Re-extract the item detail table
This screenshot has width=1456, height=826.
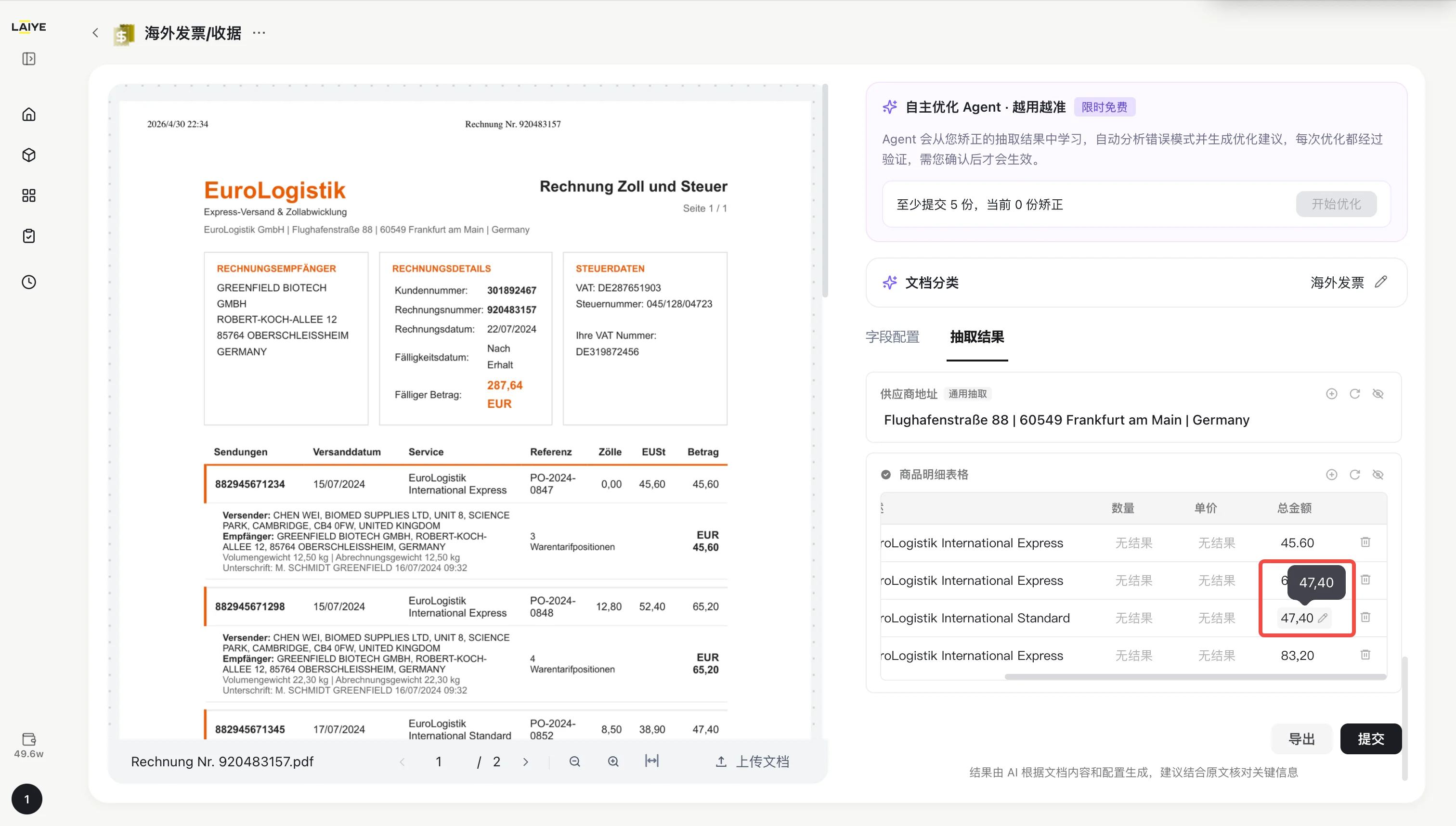coord(1355,474)
